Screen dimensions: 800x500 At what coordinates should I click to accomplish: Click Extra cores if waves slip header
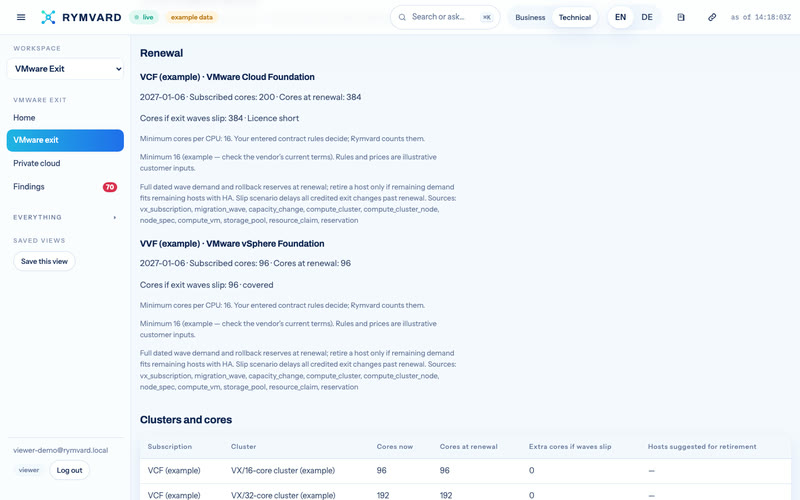[570, 446]
